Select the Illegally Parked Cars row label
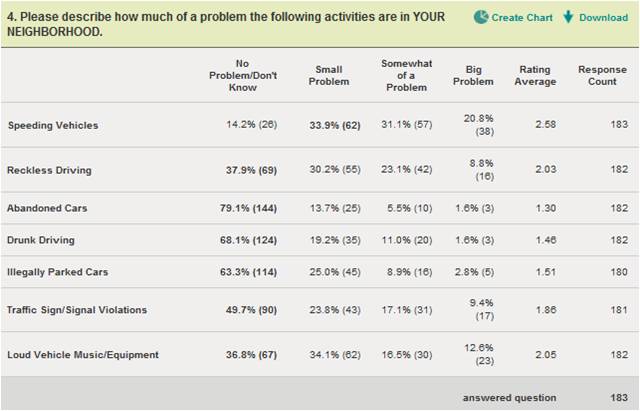The height and width of the screenshot is (411, 640). [58, 272]
